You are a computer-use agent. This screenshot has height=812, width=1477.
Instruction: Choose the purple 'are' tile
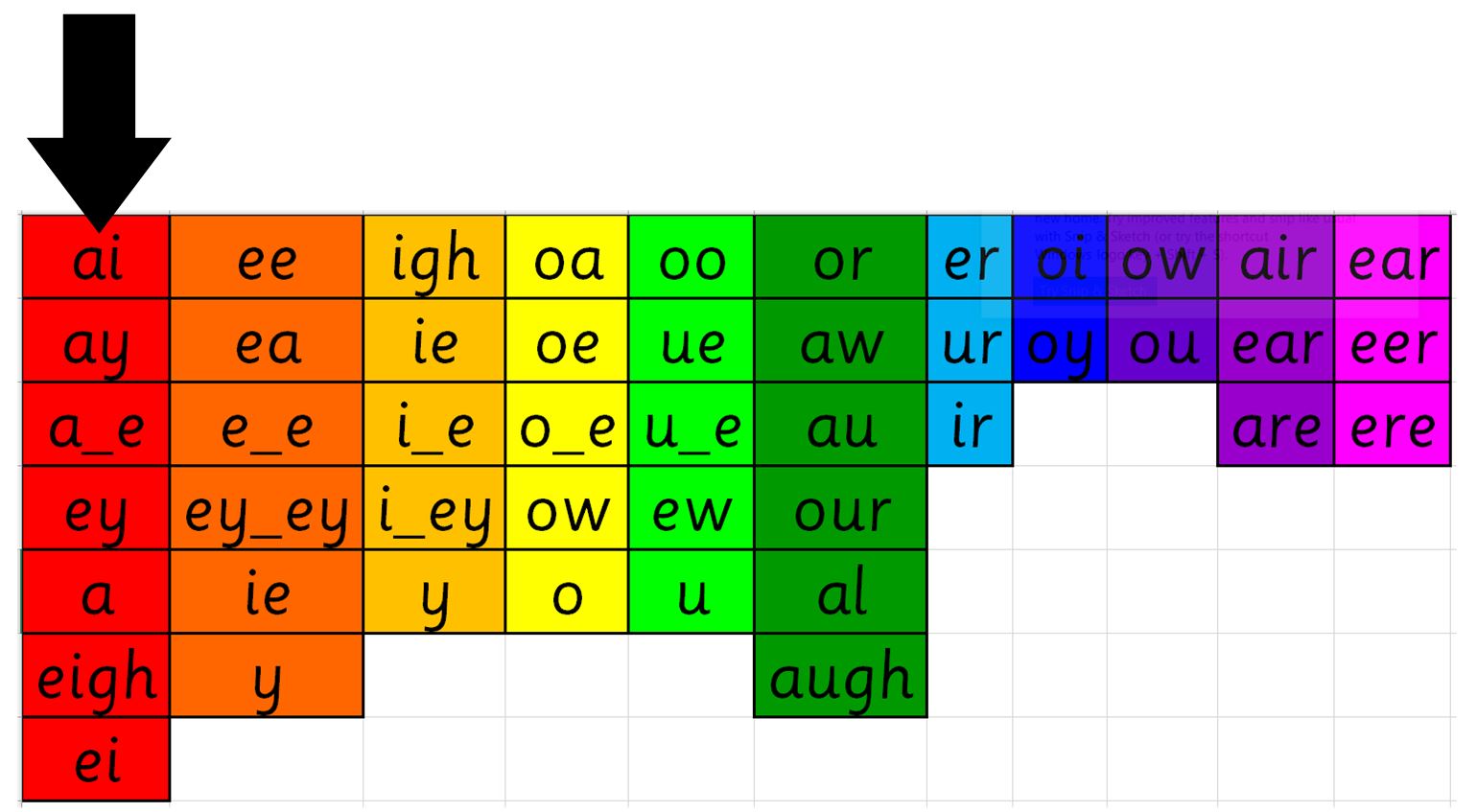[1276, 425]
